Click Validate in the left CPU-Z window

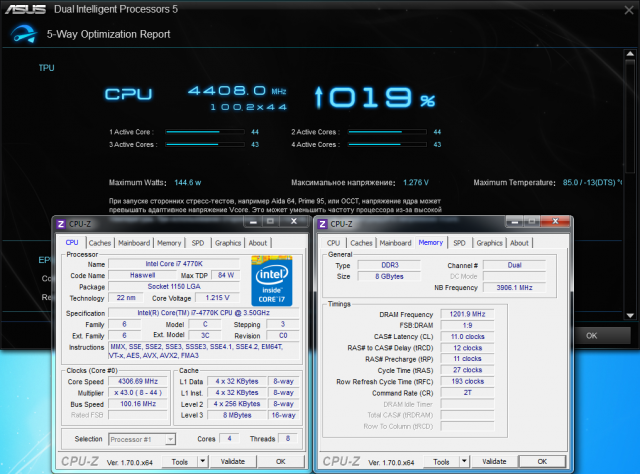pyautogui.click(x=233, y=462)
